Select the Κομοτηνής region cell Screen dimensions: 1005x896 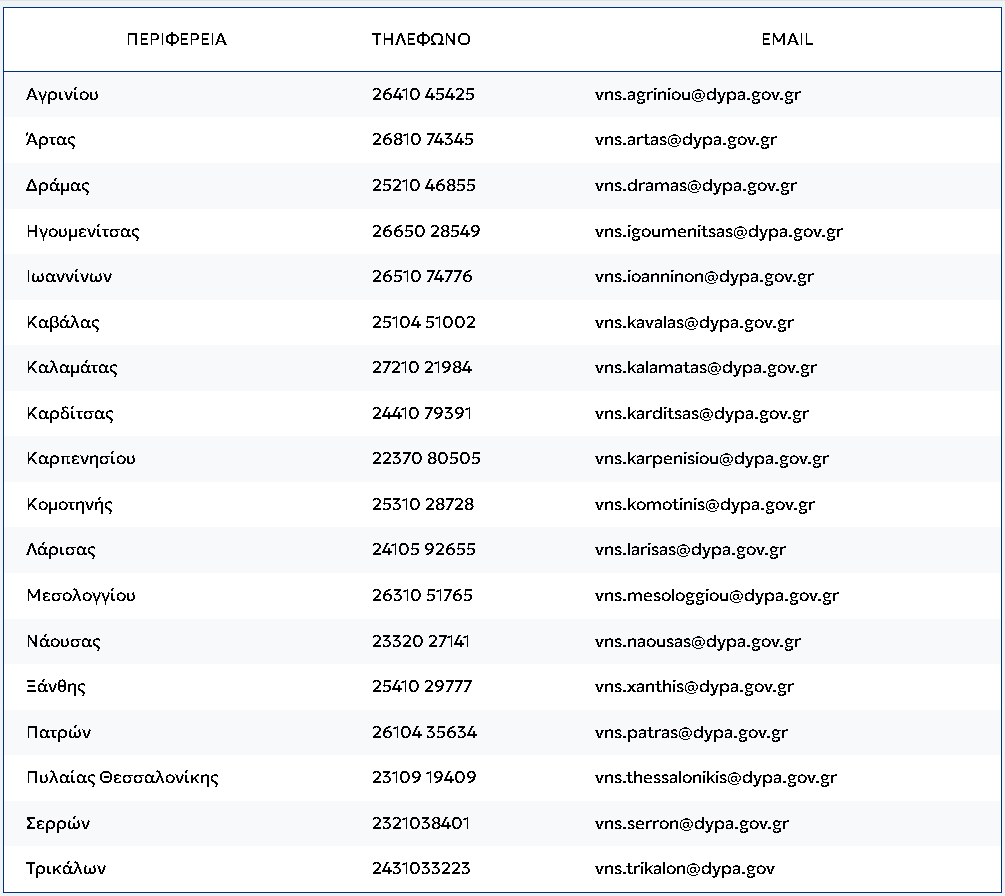(x=69, y=504)
